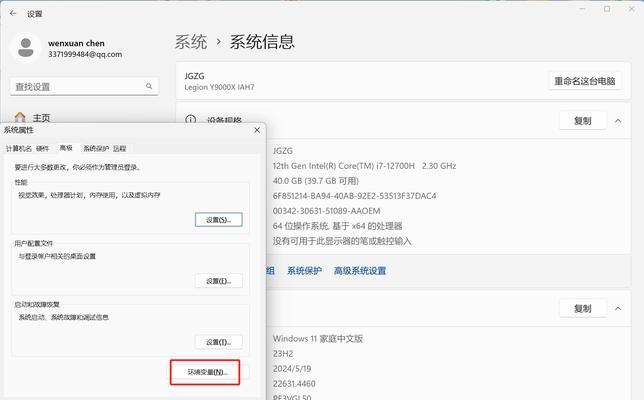The width and height of the screenshot is (644, 400).
Task: Click the 环境变量(N) button
Action: 207,372
